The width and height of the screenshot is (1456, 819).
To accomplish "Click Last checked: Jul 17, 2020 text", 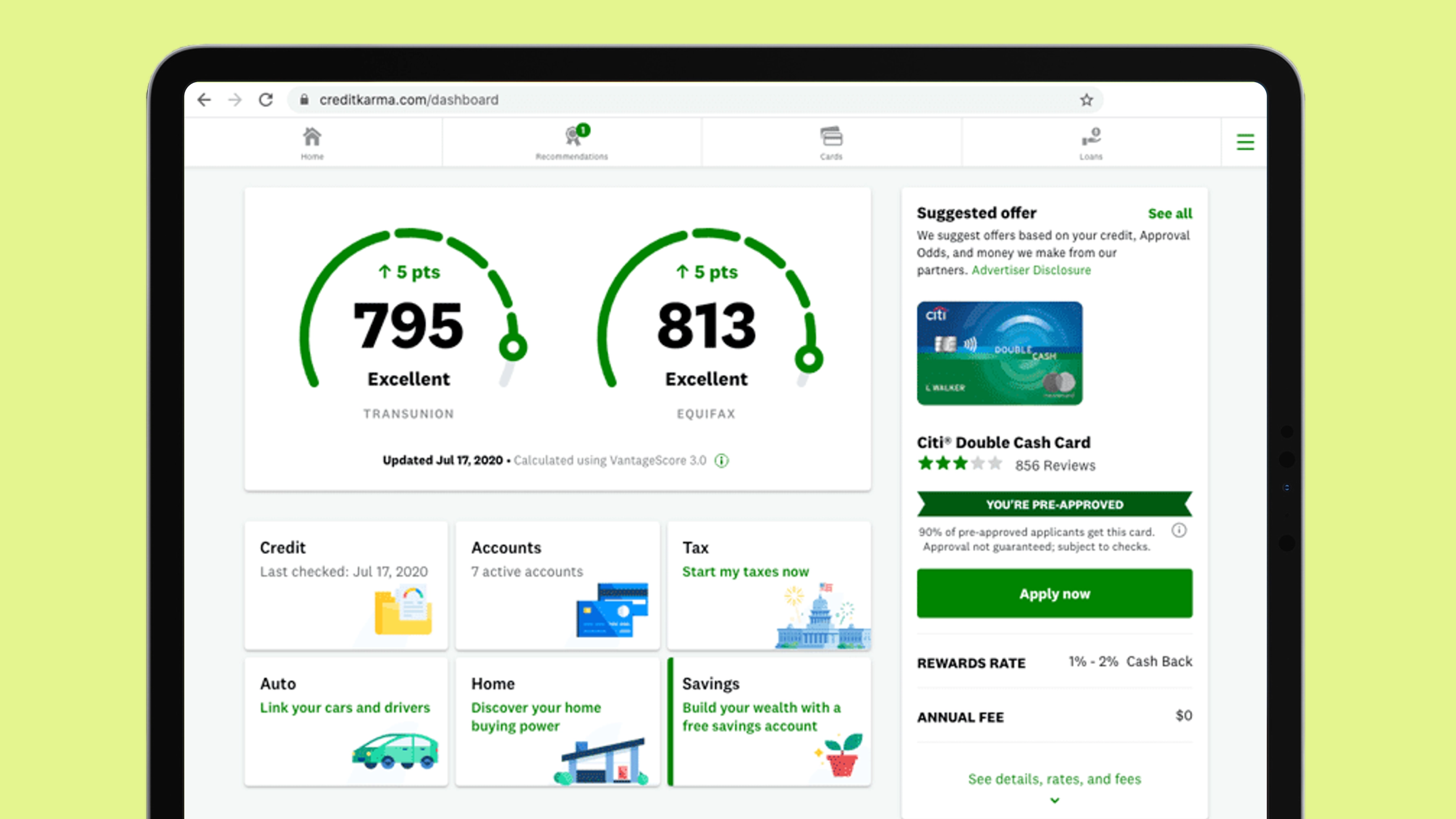I will [344, 572].
